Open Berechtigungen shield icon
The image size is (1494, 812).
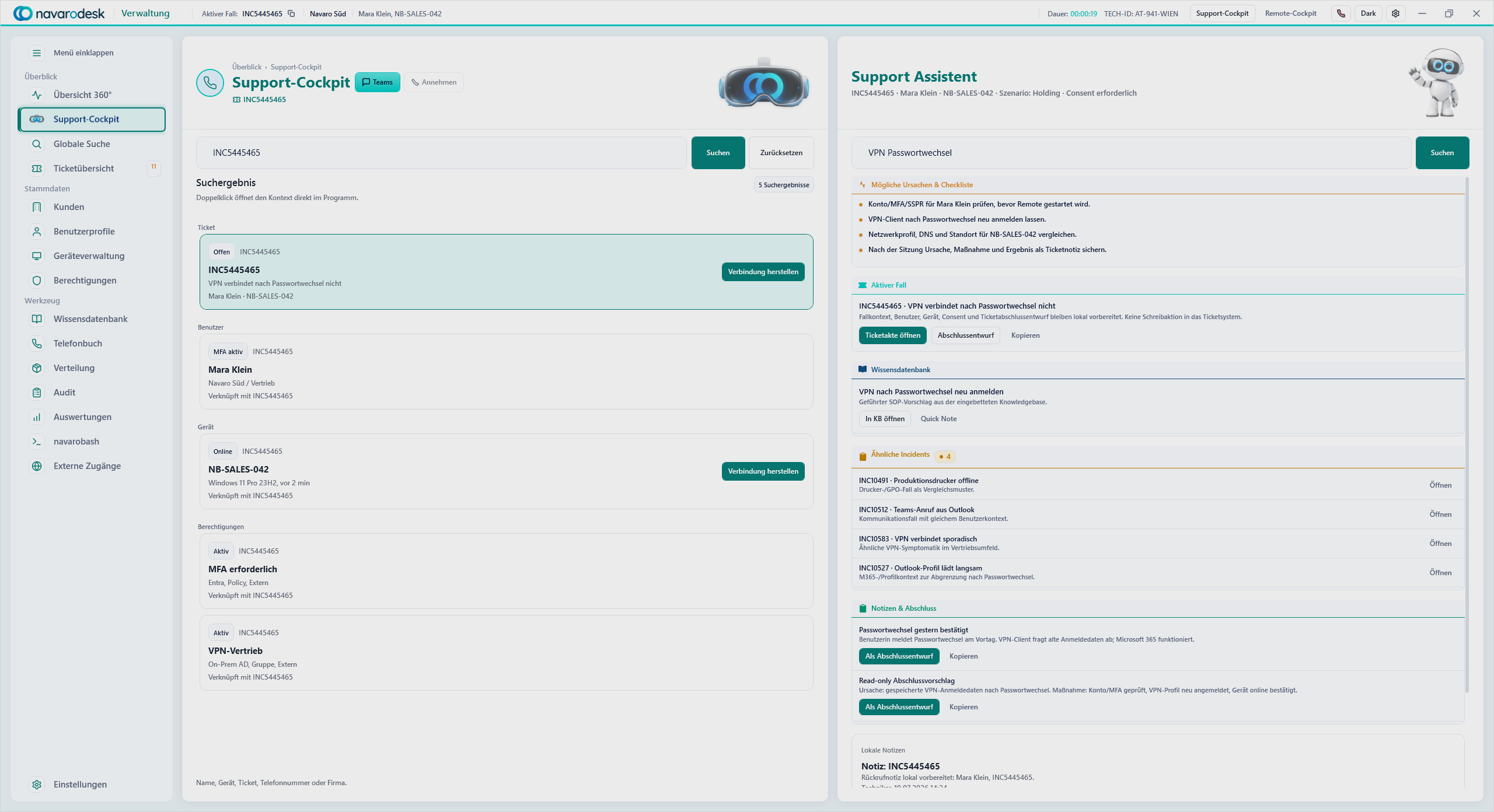[37, 280]
